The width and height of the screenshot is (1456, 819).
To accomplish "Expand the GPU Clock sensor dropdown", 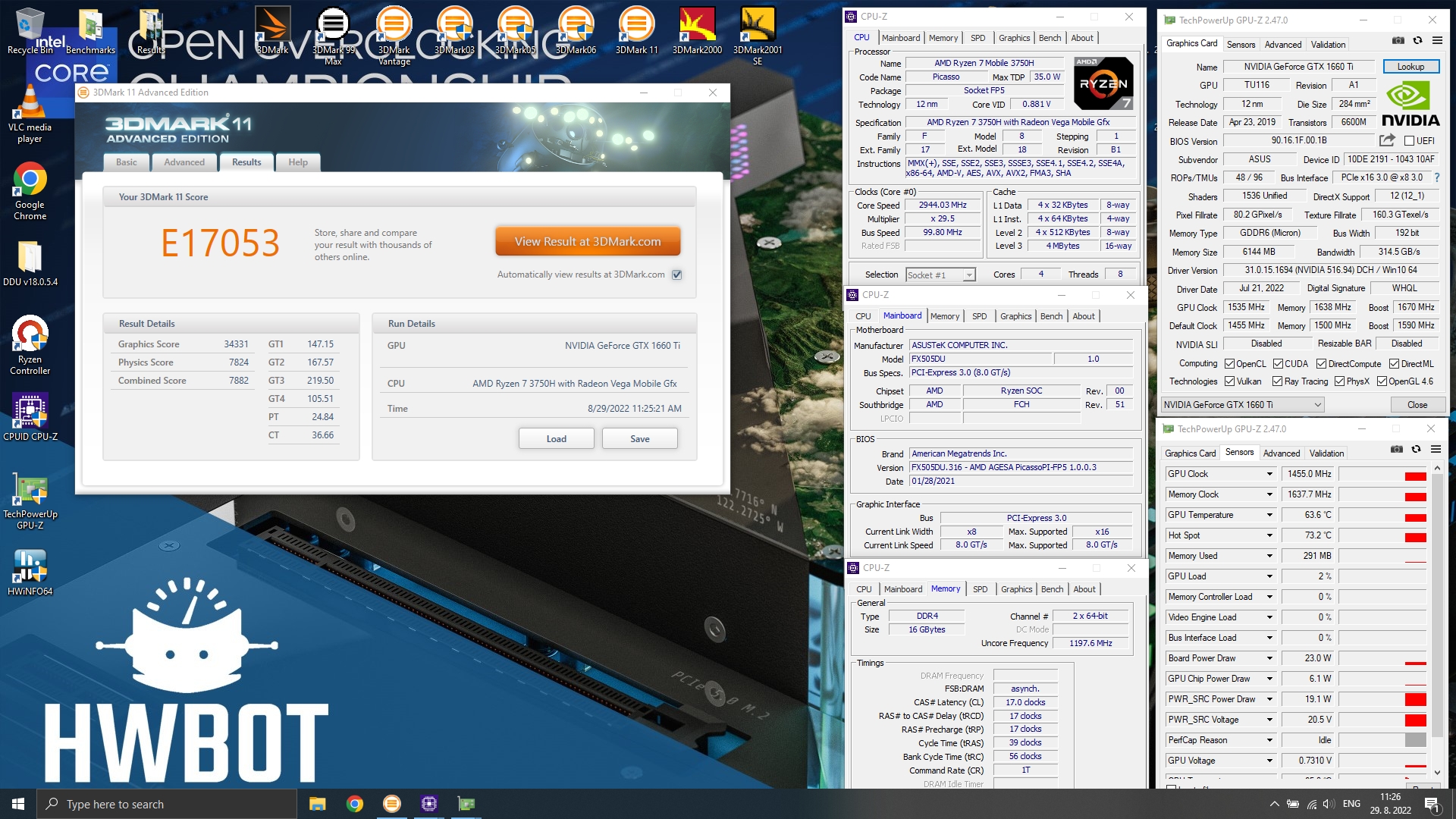I will pyautogui.click(x=1269, y=474).
